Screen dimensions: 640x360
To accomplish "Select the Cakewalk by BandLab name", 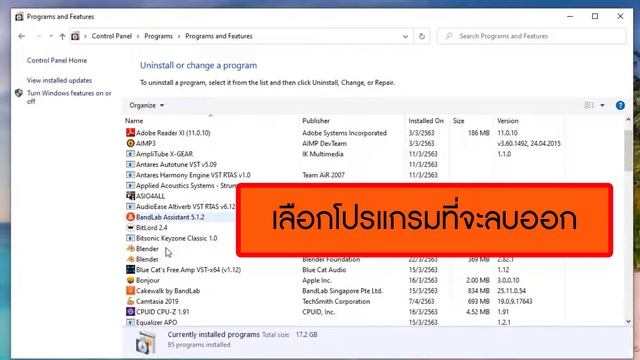I will [168, 291].
